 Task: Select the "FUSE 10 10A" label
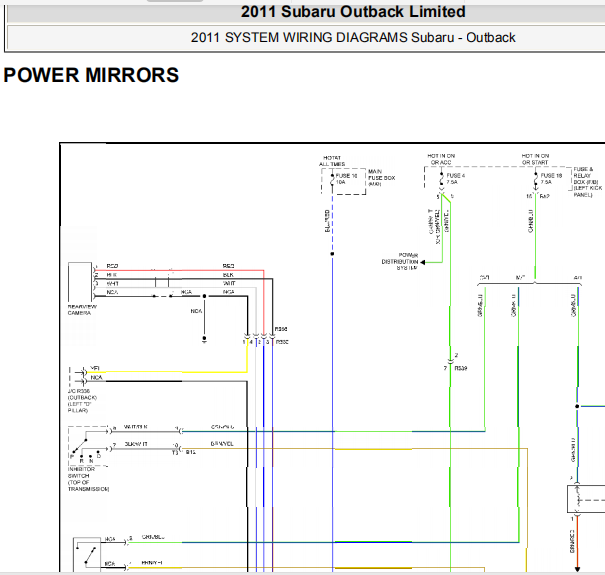(346, 179)
